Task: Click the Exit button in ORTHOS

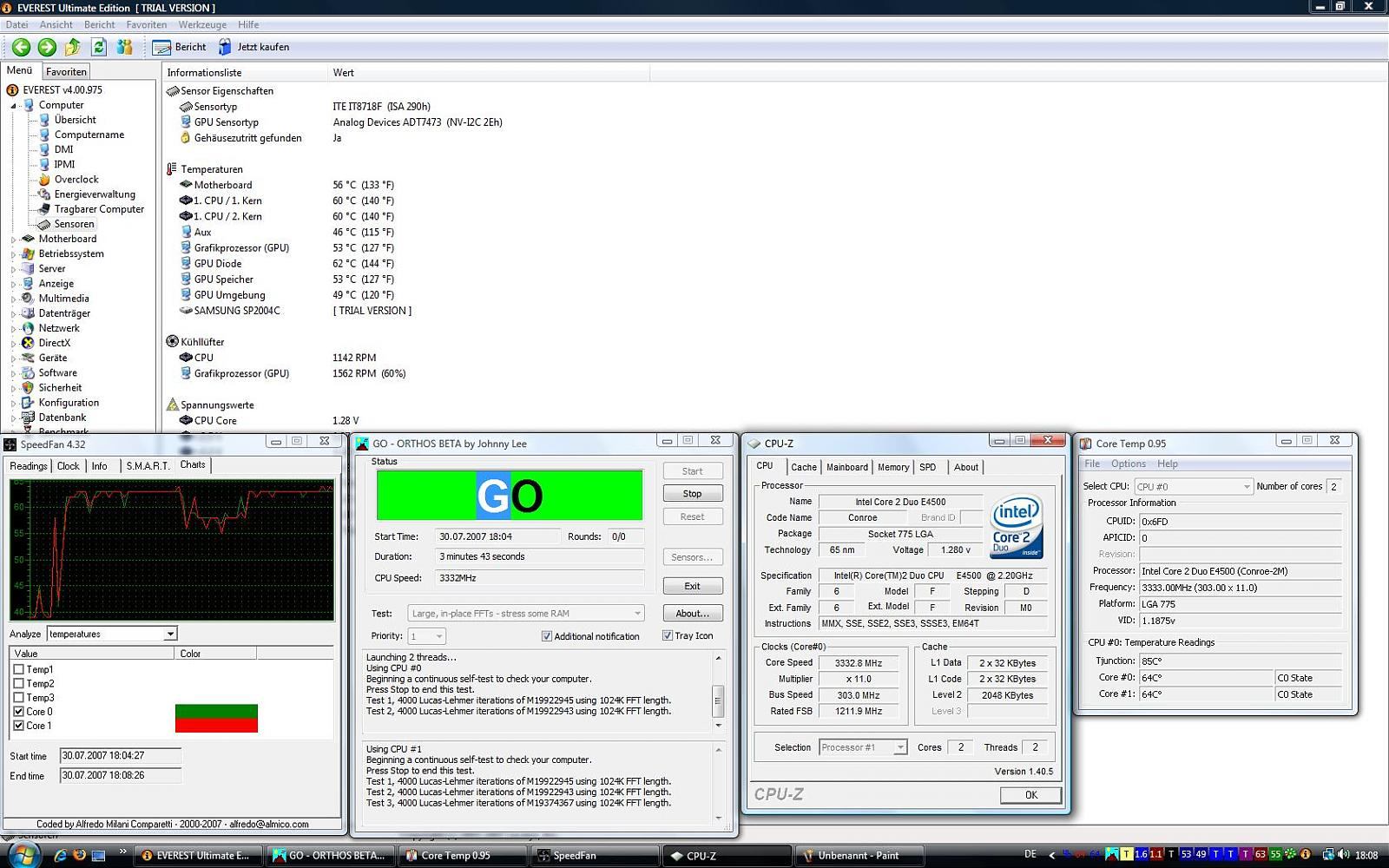Action: pos(692,586)
